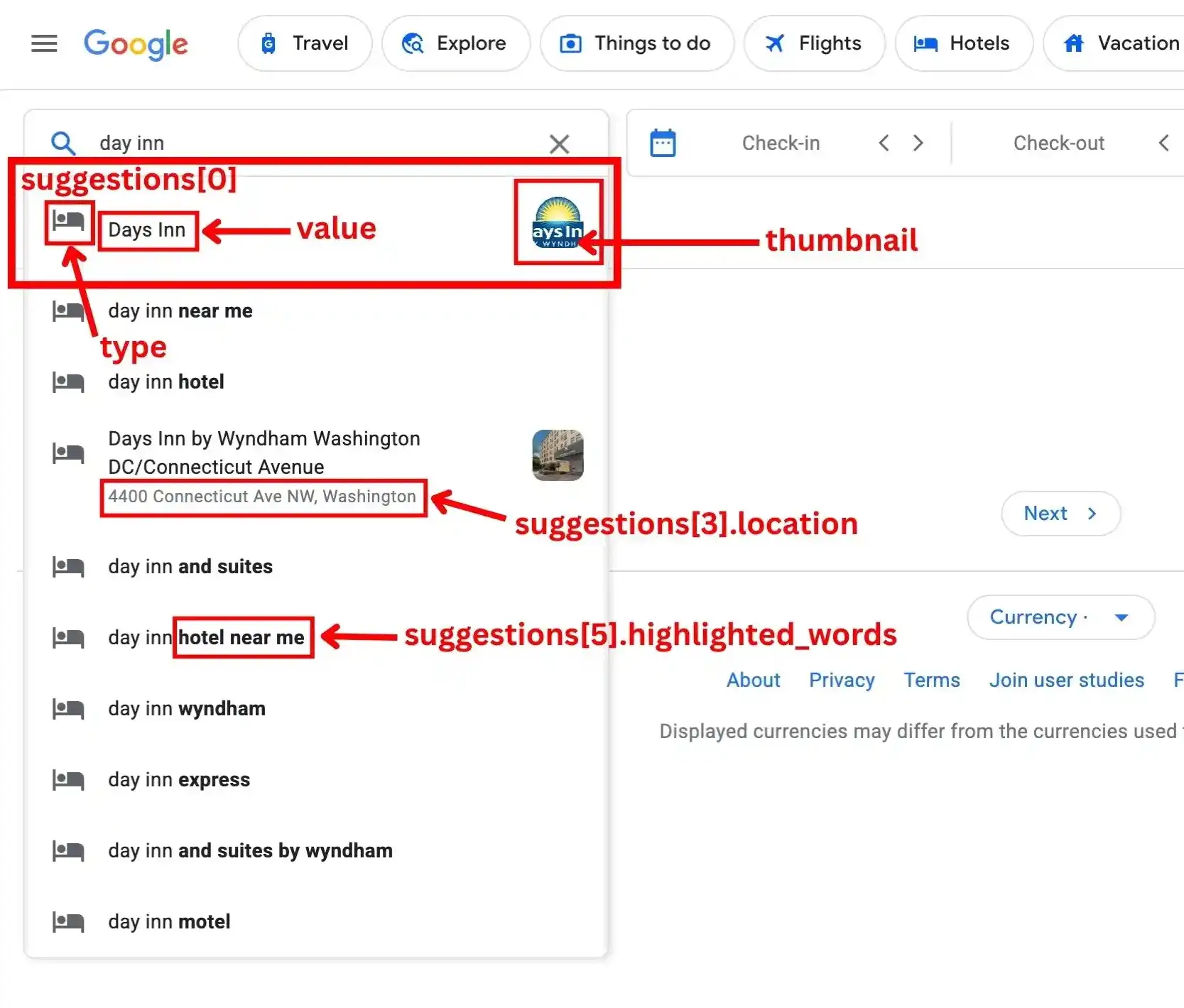Click the Google logo
Screen dimensions: 1184x1008
(x=136, y=45)
